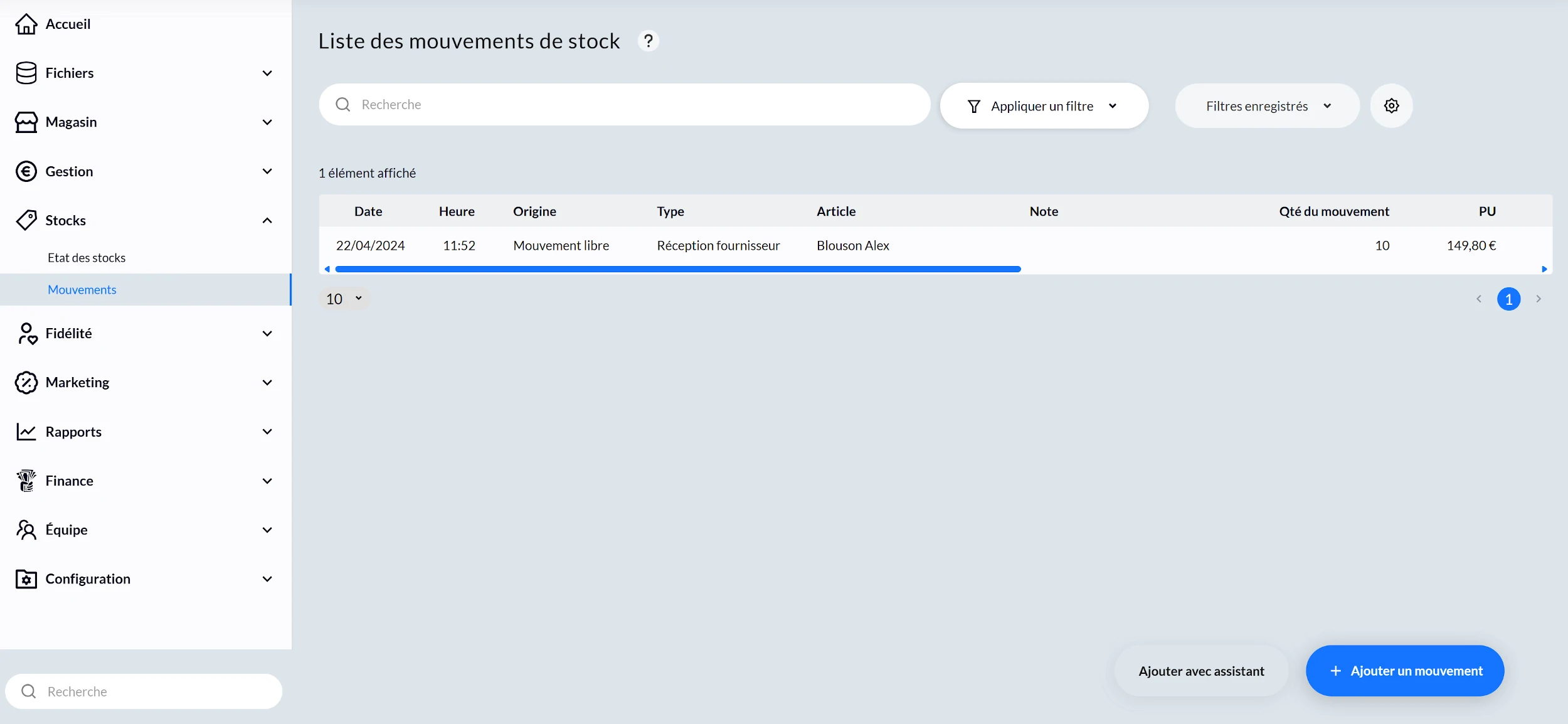Screen dimensions: 1568x724
Task: Go to Accueil menu entry
Action: 68,24
